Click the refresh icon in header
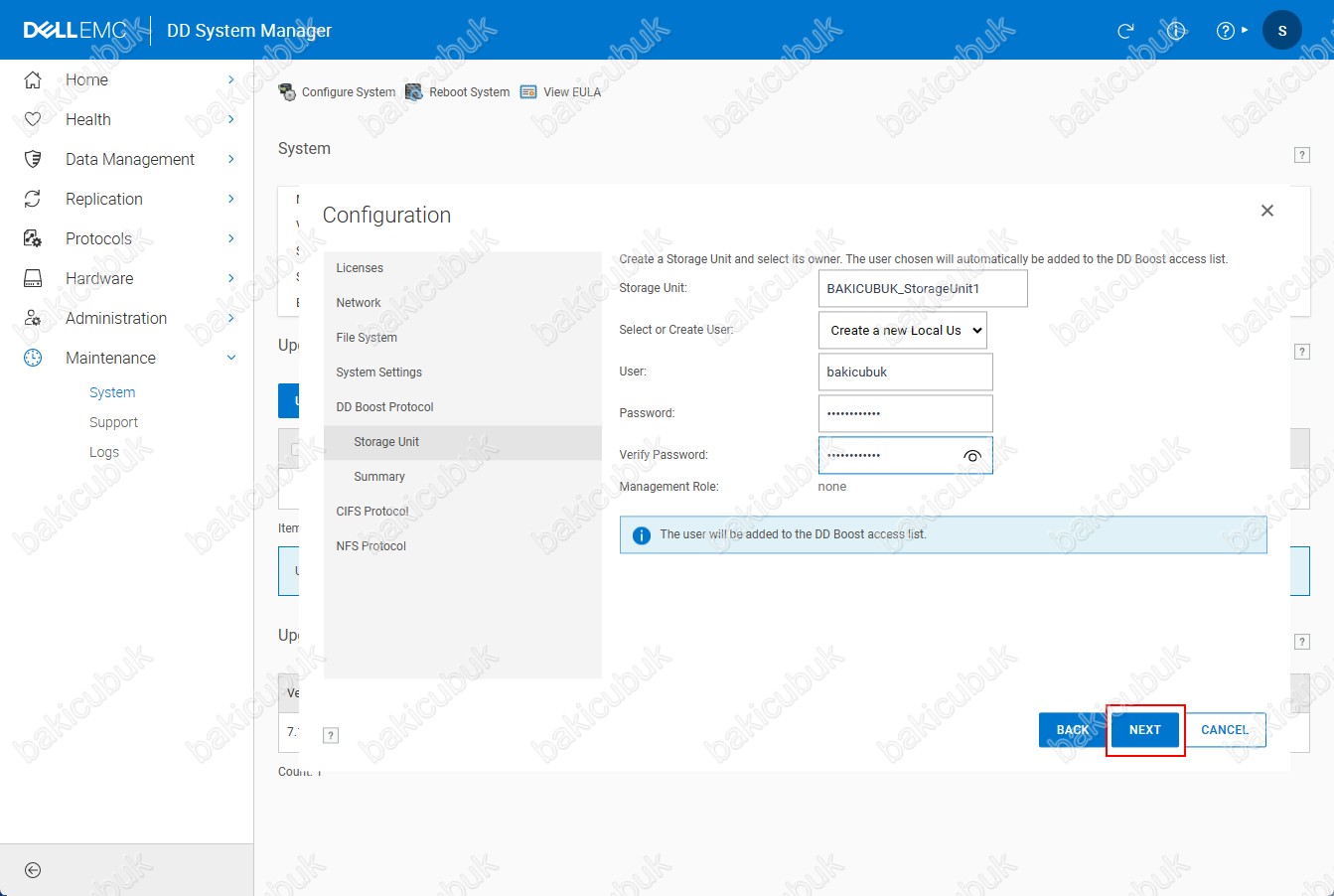This screenshot has height=896, width=1334. (x=1125, y=31)
